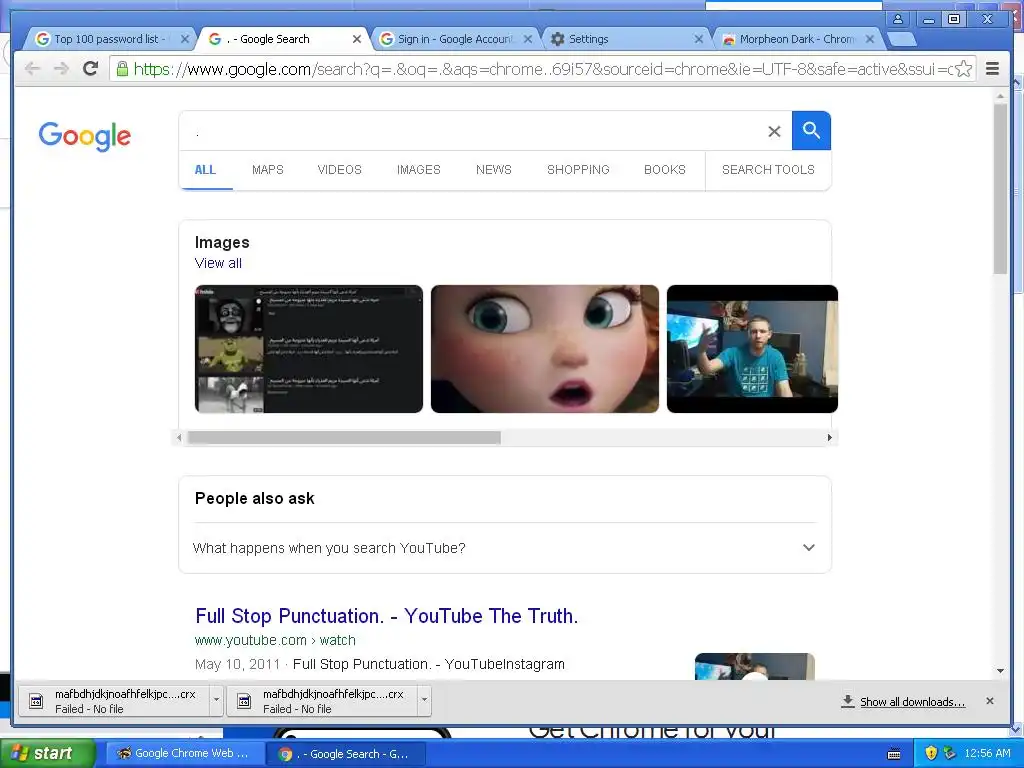This screenshot has width=1024, height=768.
Task: Click the page vertical scrollbar thumb
Action: (x=1000, y=188)
